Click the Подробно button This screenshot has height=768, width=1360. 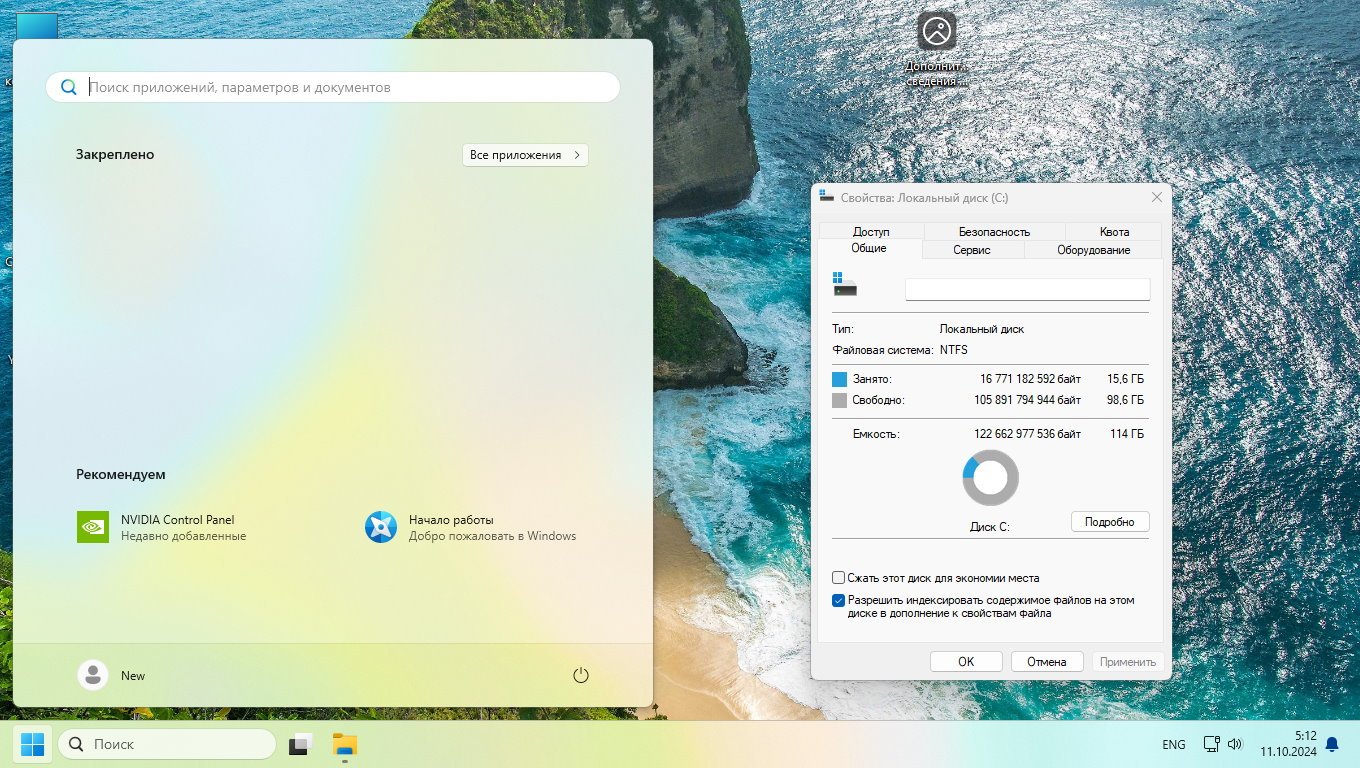(x=1110, y=522)
